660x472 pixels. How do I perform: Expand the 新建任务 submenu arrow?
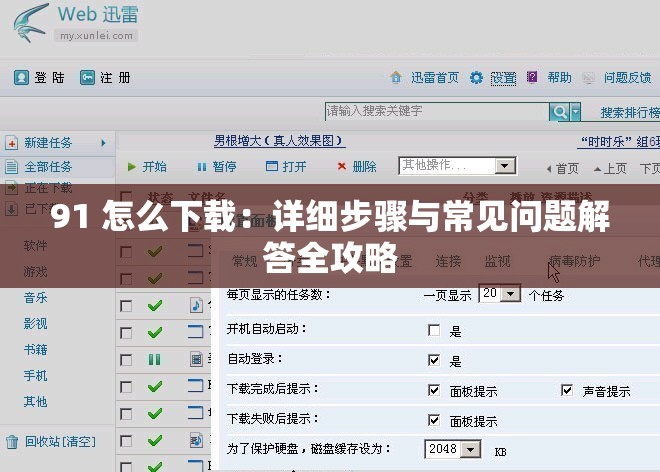tap(104, 143)
